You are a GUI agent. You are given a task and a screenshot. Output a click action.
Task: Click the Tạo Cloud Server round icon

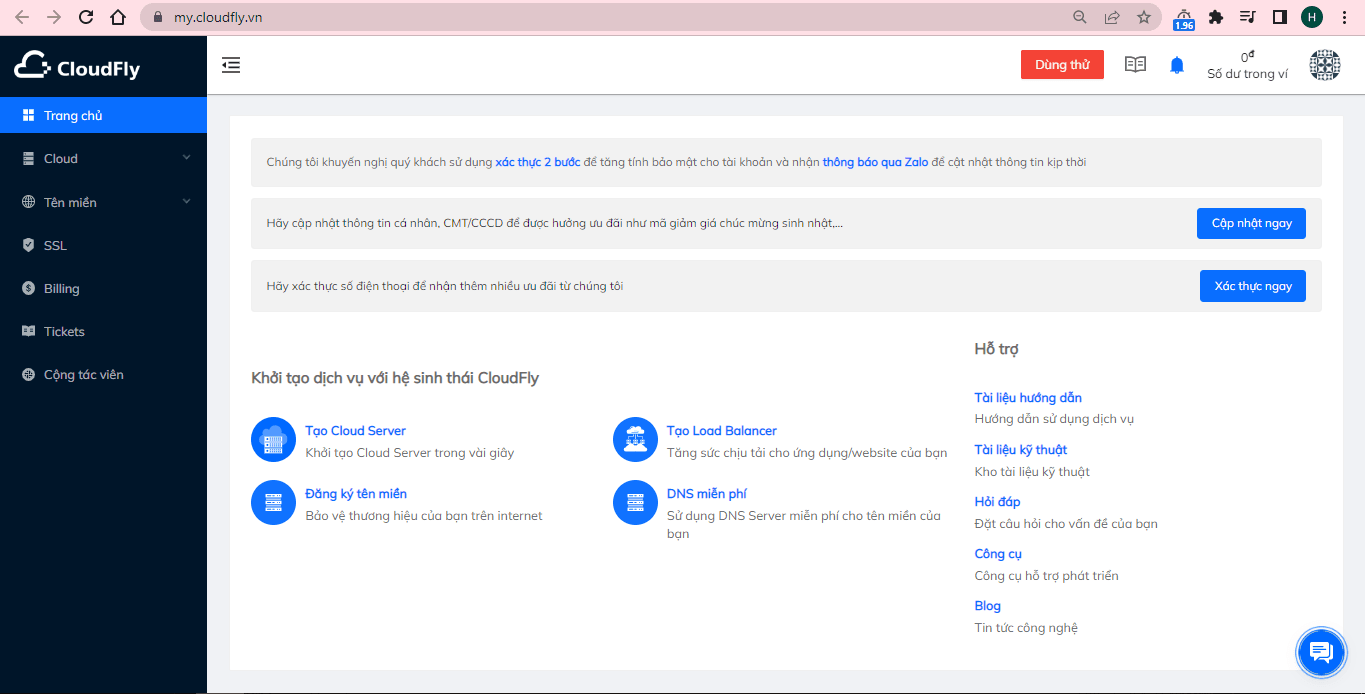coord(273,440)
